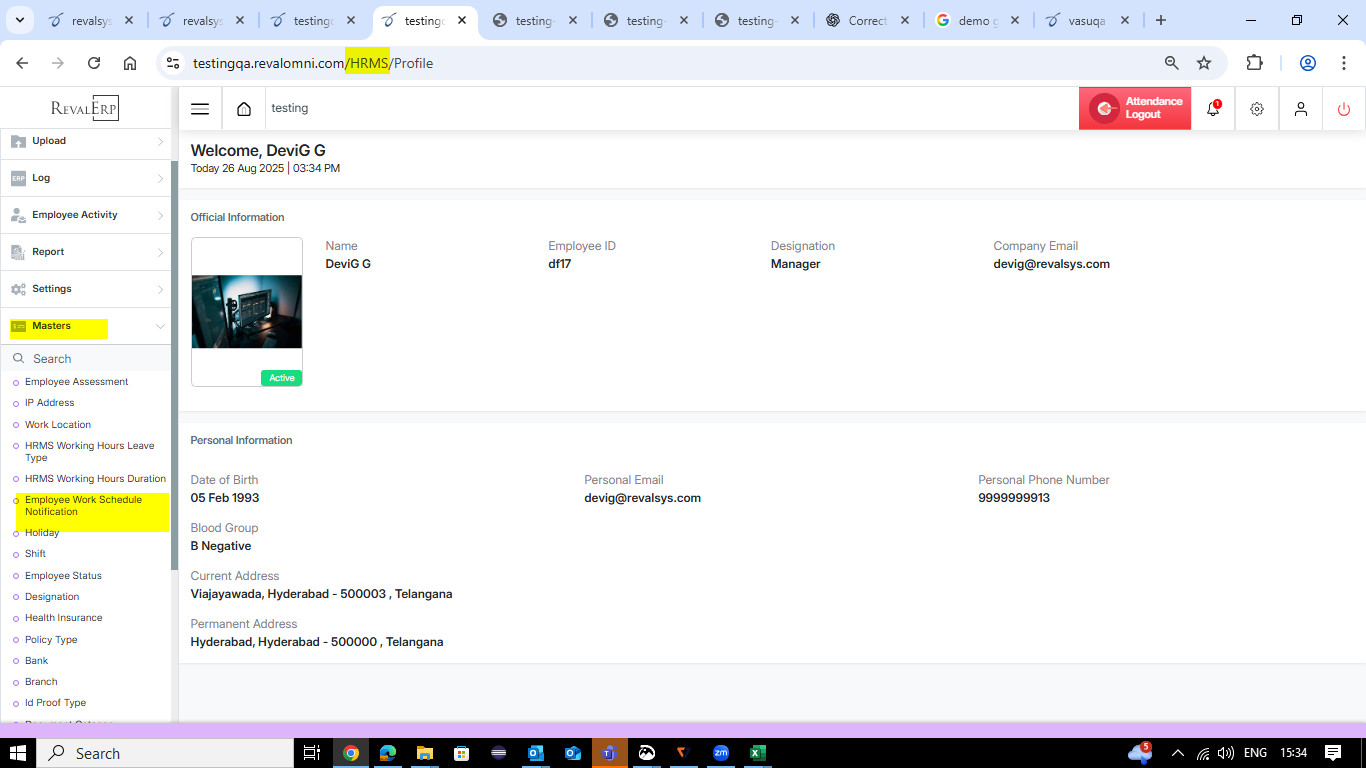Click the employee profile photo thumbnail
The width and height of the screenshot is (1366, 768).
[246, 311]
